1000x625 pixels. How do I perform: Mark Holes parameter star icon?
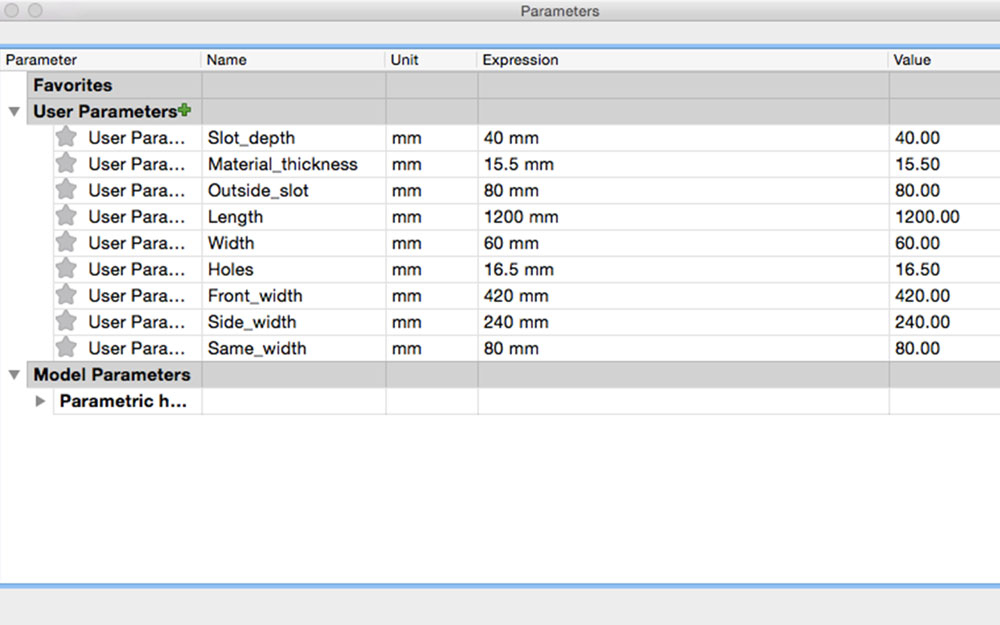pyautogui.click(x=66, y=269)
